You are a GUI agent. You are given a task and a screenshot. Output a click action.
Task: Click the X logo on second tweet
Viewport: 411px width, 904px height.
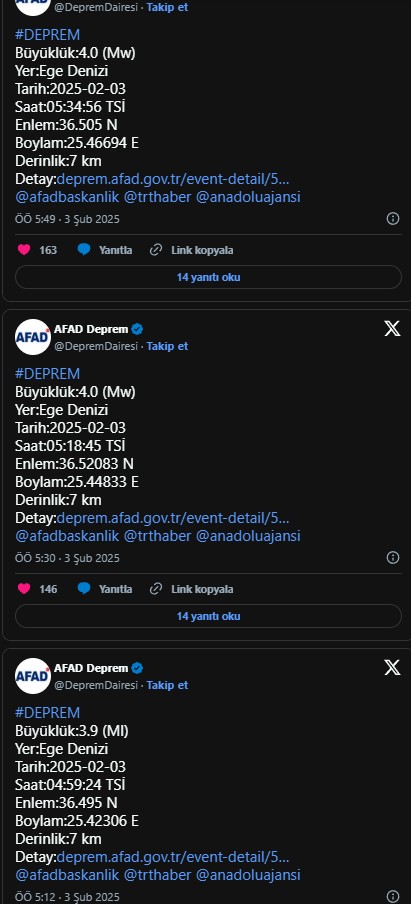click(x=392, y=329)
